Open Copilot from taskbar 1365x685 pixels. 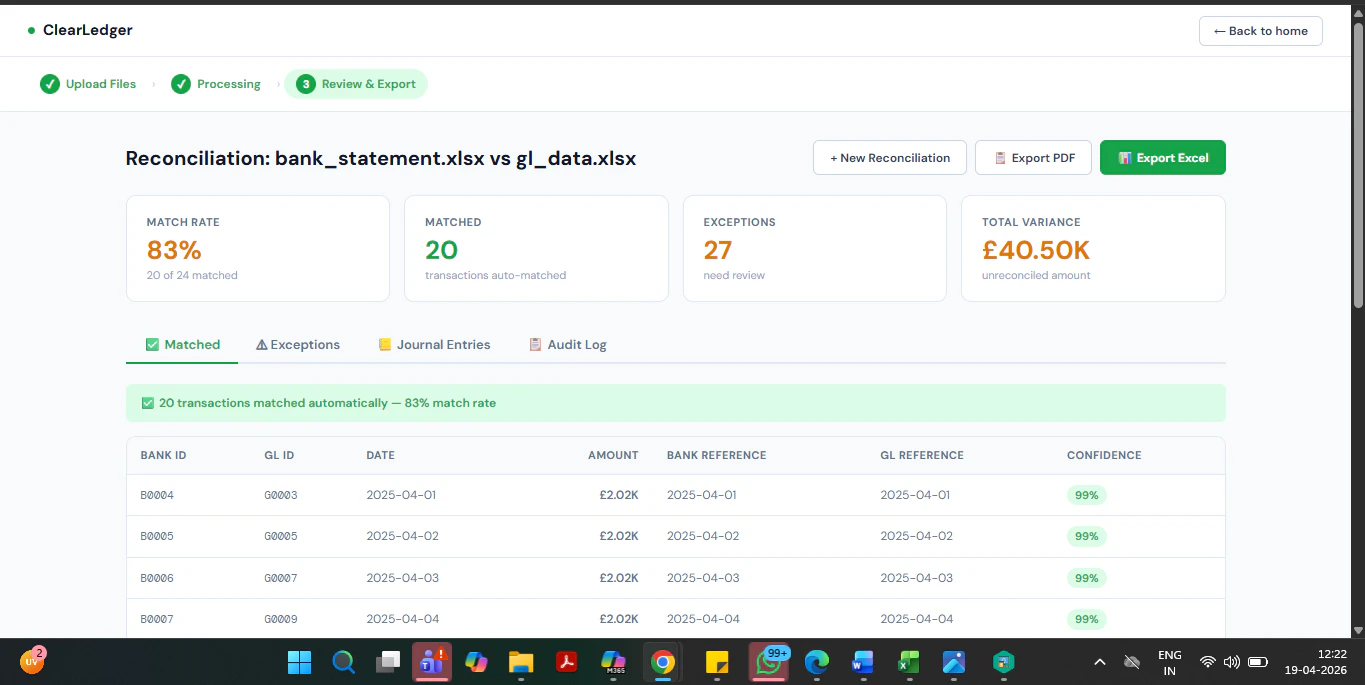pos(476,662)
